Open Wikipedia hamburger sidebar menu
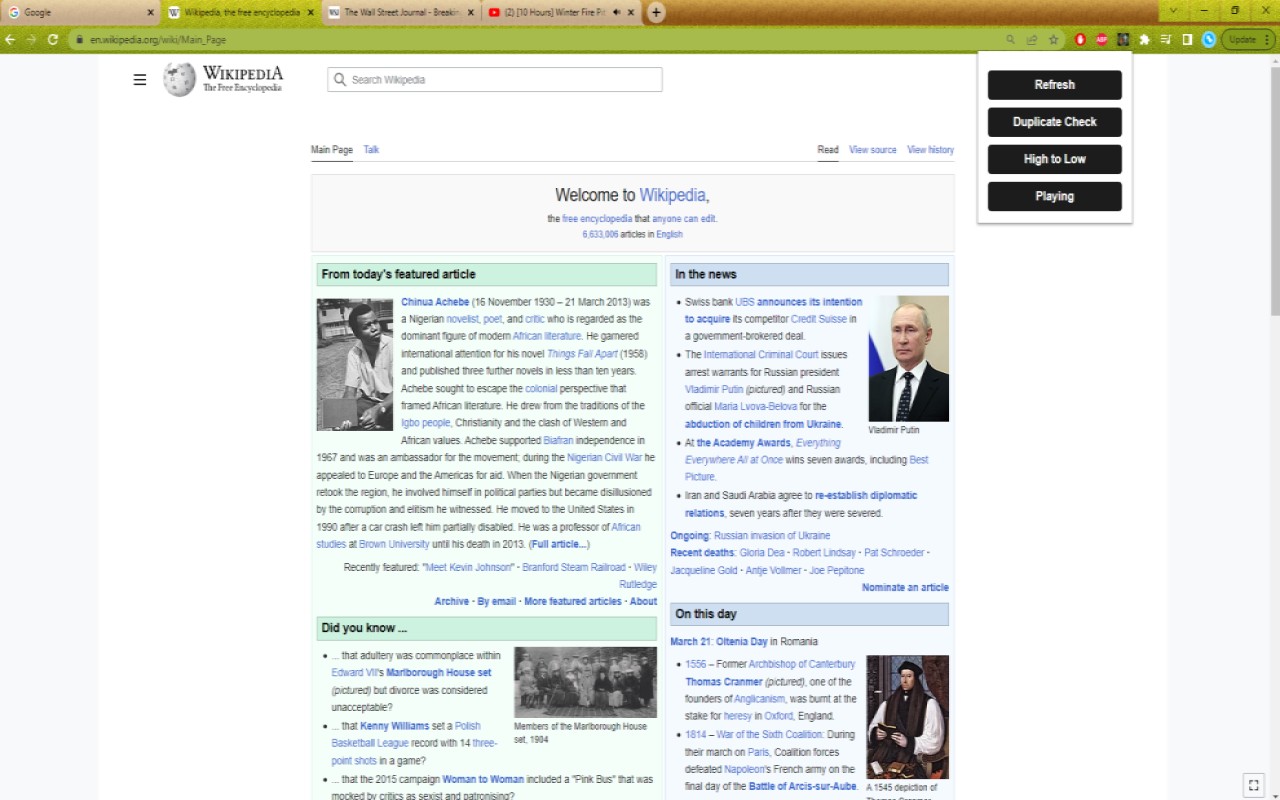The width and height of the screenshot is (1280, 800). point(140,80)
